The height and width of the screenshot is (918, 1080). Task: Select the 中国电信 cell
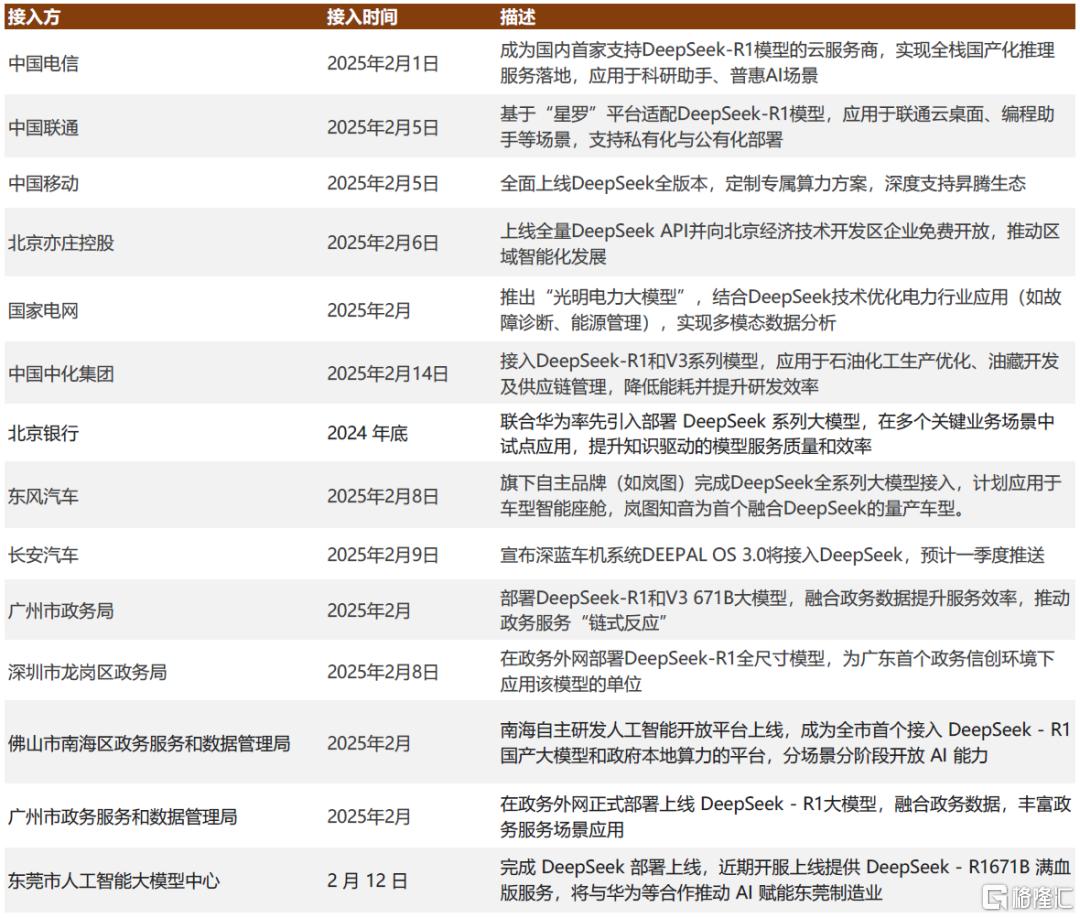43,63
